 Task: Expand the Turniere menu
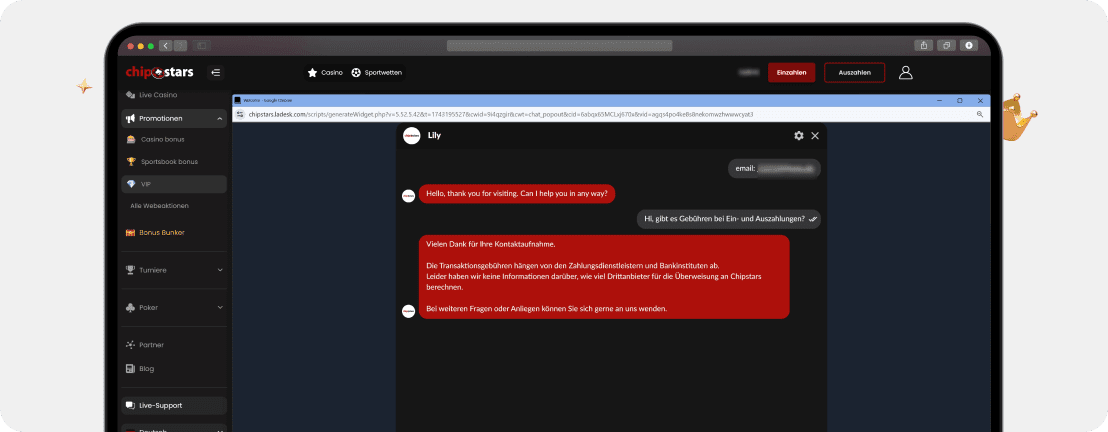219,270
